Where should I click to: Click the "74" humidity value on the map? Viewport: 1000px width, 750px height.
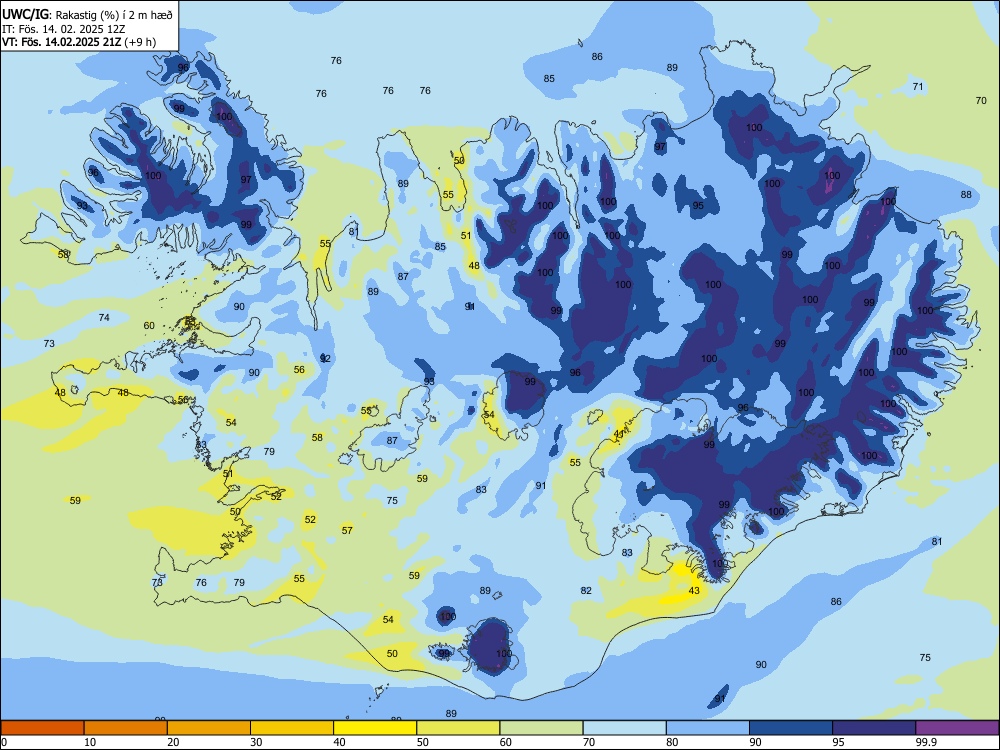pos(104,317)
